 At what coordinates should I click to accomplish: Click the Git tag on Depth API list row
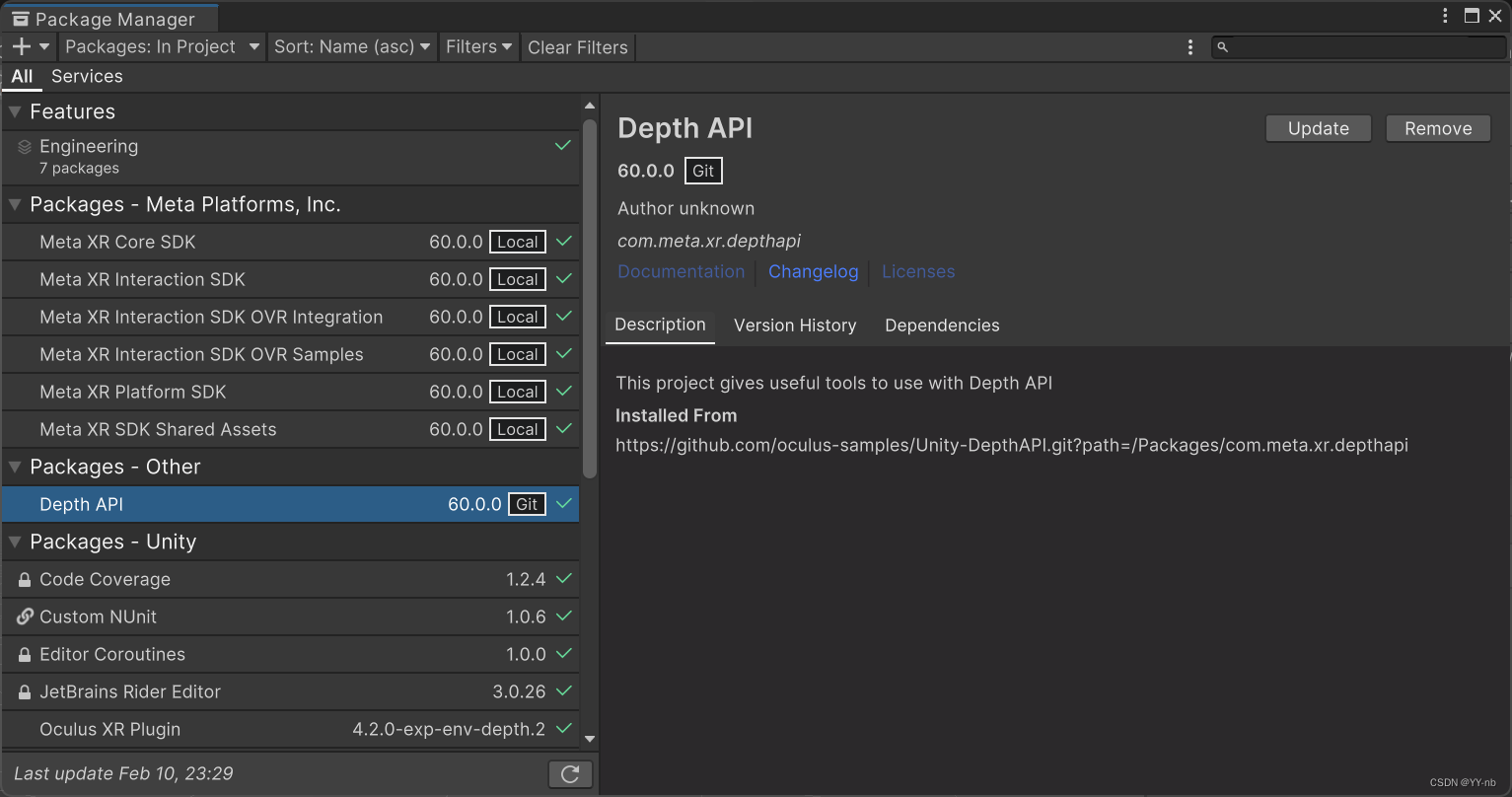pyautogui.click(x=527, y=504)
